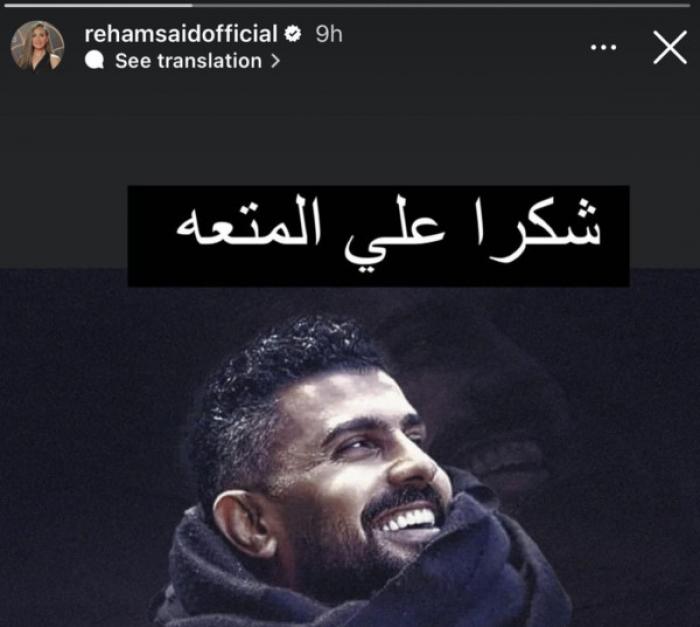Tap the man's visible ear in the photo
The width and height of the screenshot is (700, 627).
click(243, 523)
